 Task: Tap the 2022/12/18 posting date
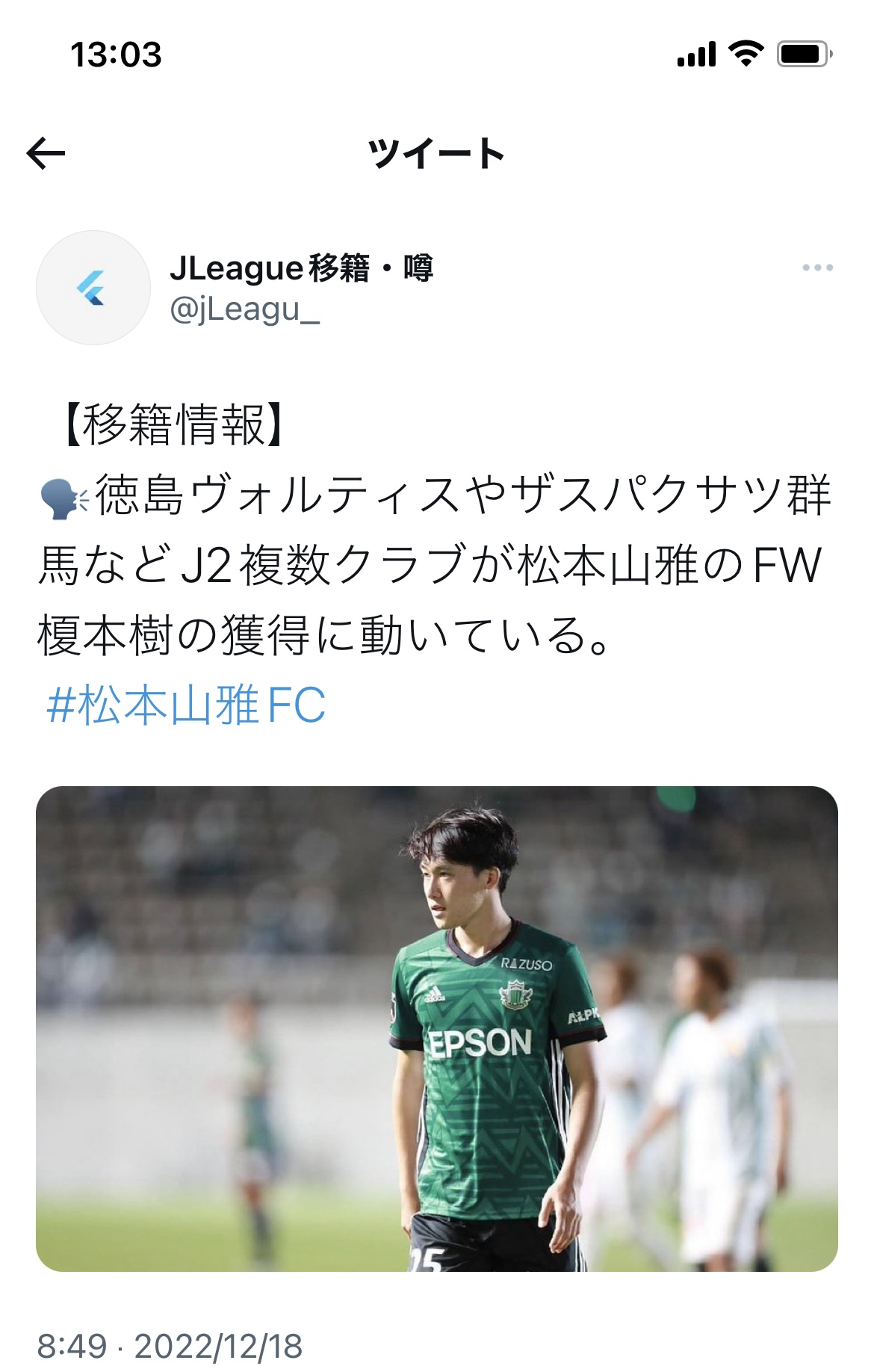click(x=218, y=1347)
